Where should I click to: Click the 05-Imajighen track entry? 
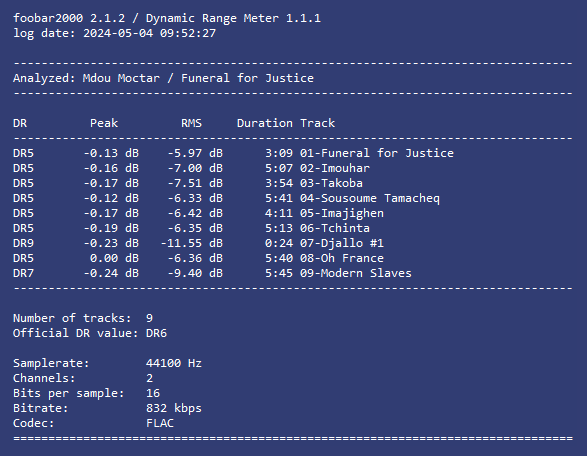click(x=342, y=213)
